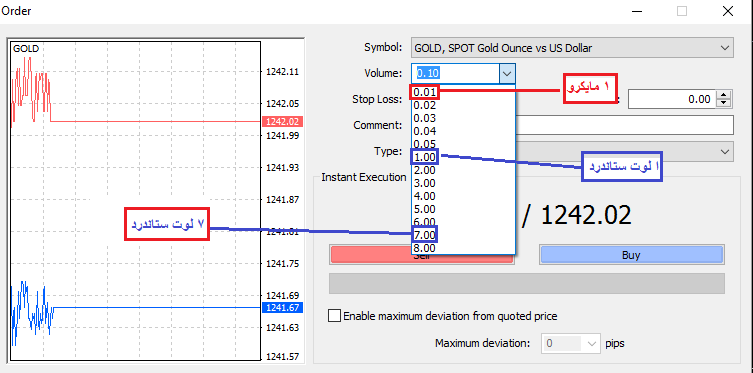Enable maximum deviation from quoted price
This screenshot has height=373, width=753.
[334, 316]
